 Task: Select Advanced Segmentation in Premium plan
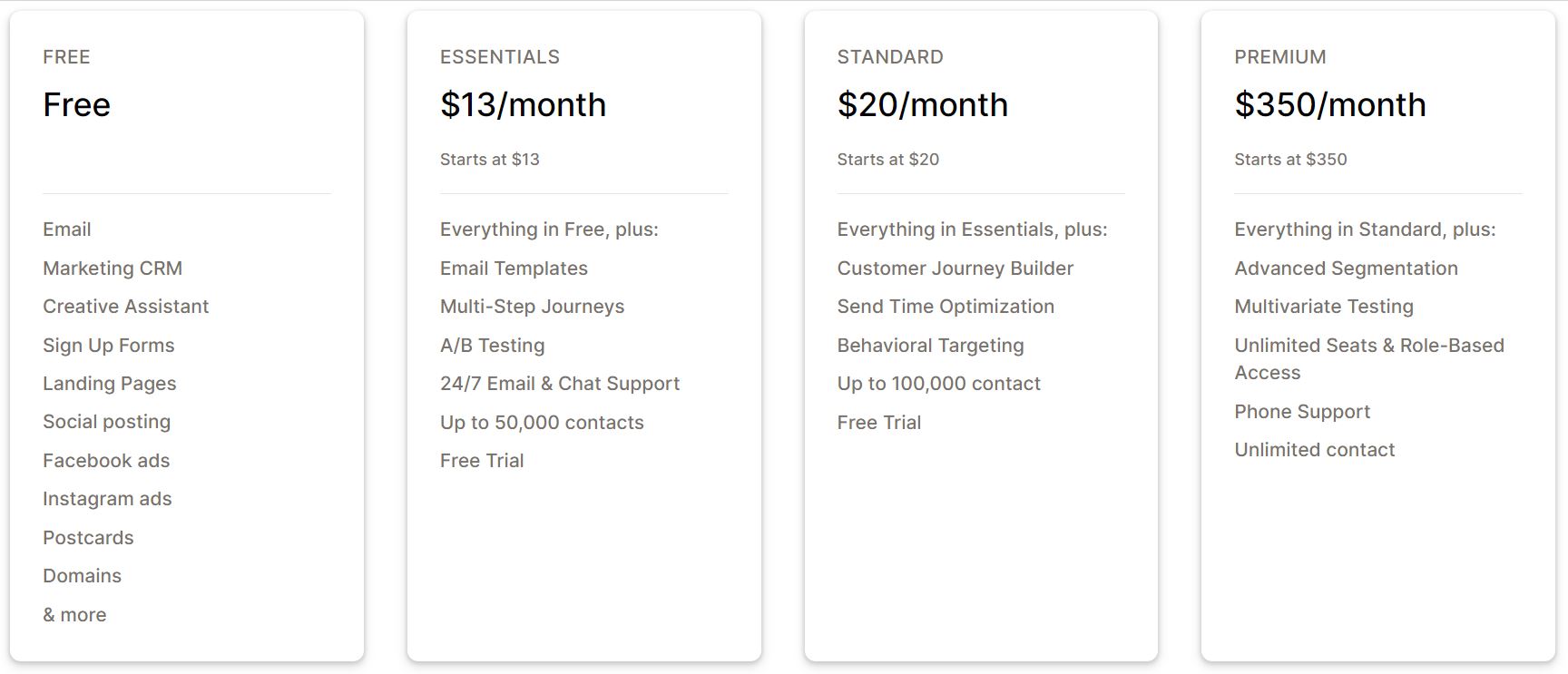click(1346, 269)
